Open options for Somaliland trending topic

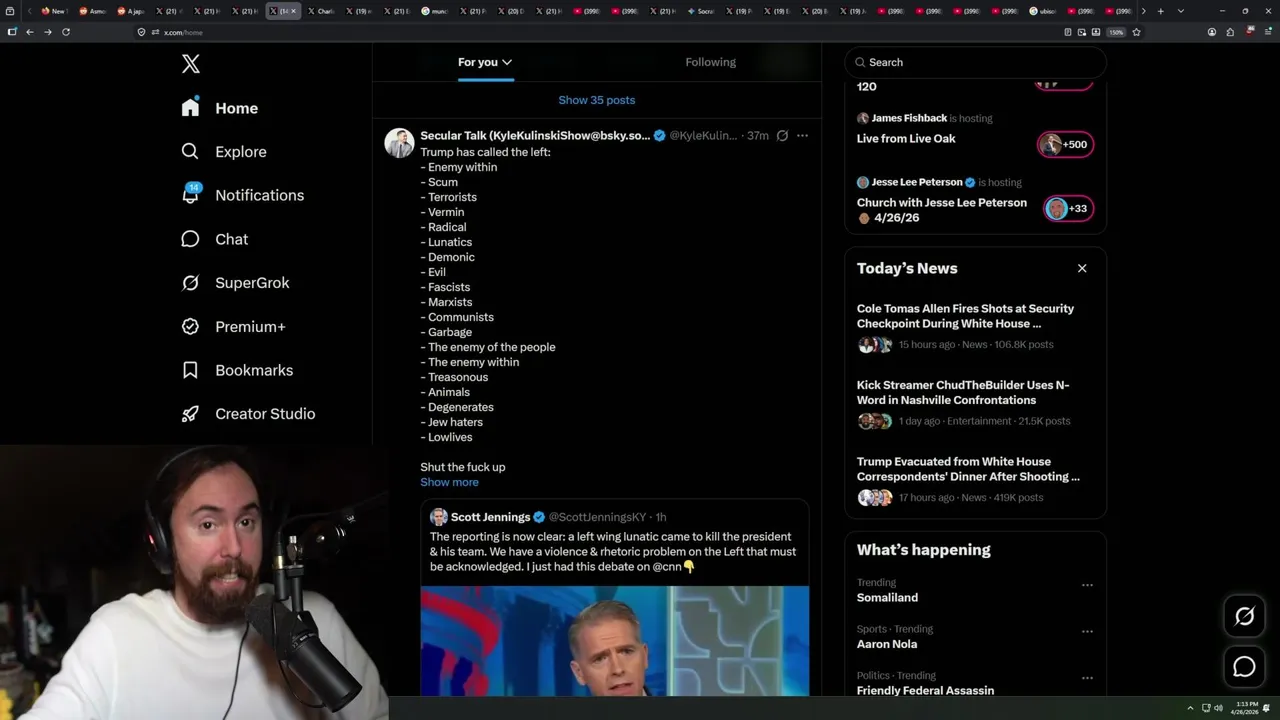click(x=1087, y=585)
